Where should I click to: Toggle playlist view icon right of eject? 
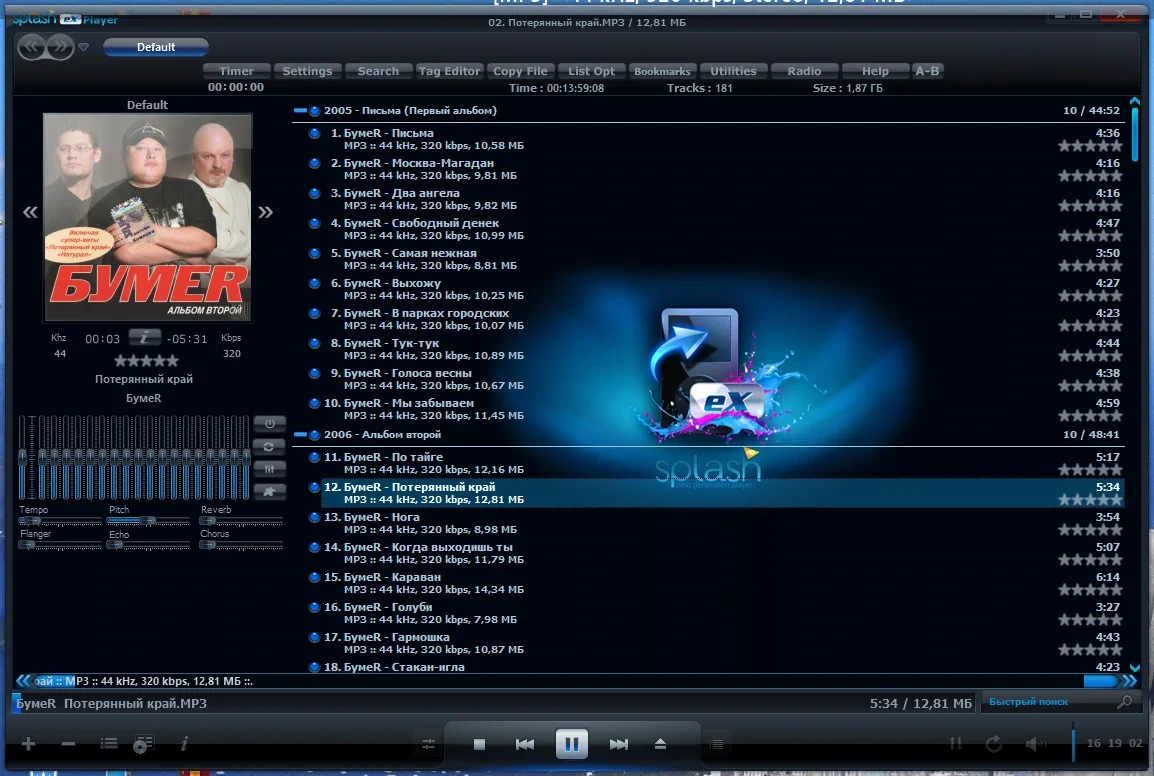716,744
